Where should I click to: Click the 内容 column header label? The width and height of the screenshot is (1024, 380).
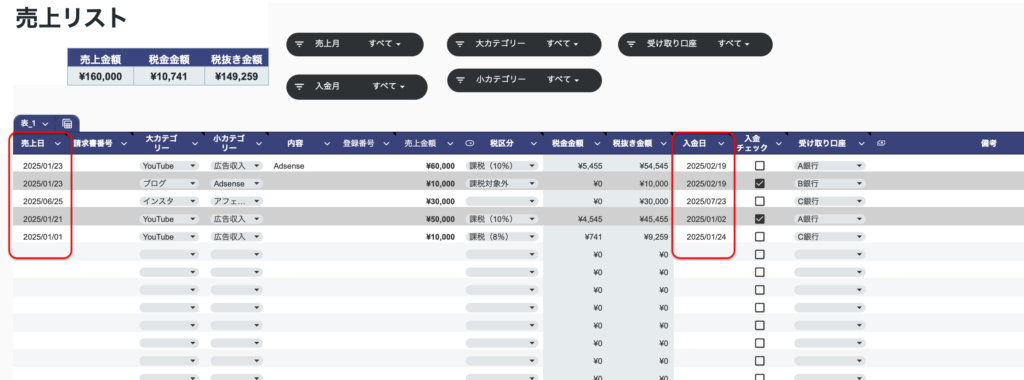click(296, 144)
